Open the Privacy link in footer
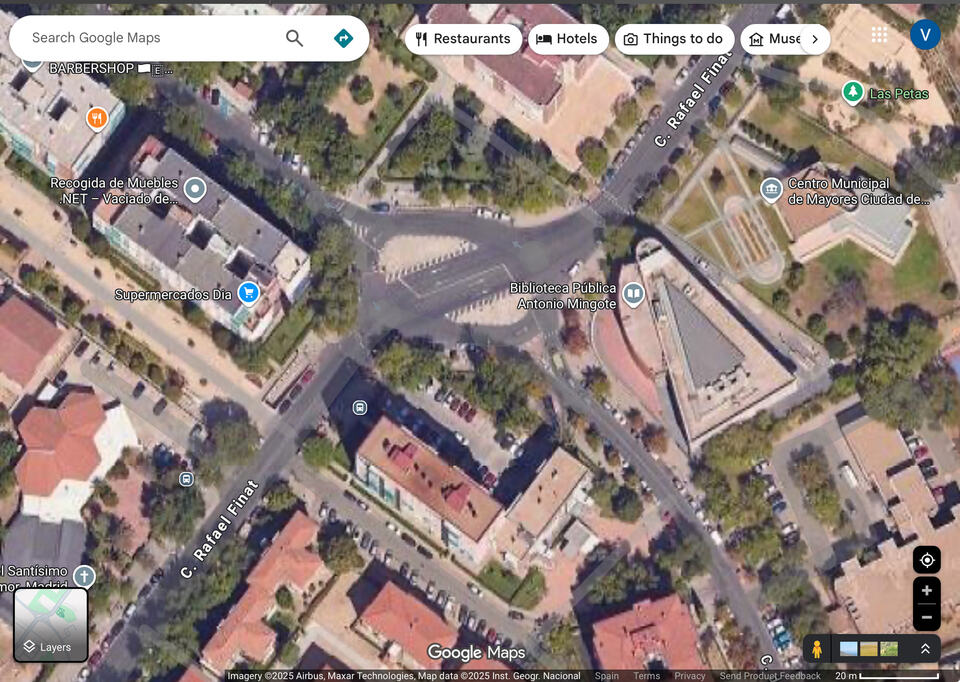960x682 pixels. tap(689, 676)
